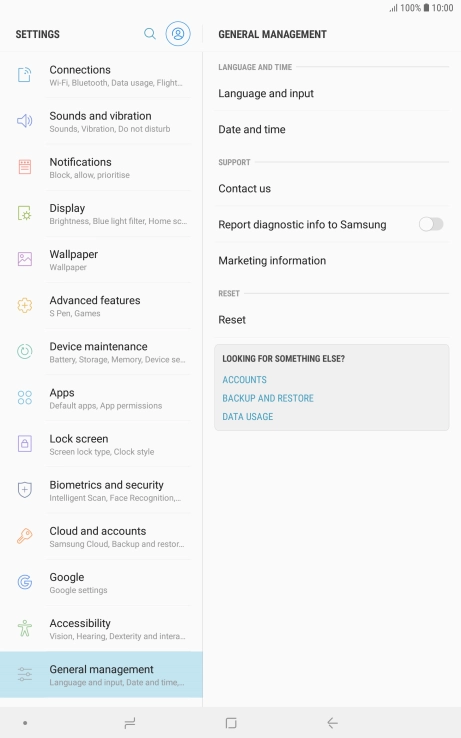This screenshot has height=738, width=461.
Task: Follow the ACCOUNTS link
Action: coord(244,379)
